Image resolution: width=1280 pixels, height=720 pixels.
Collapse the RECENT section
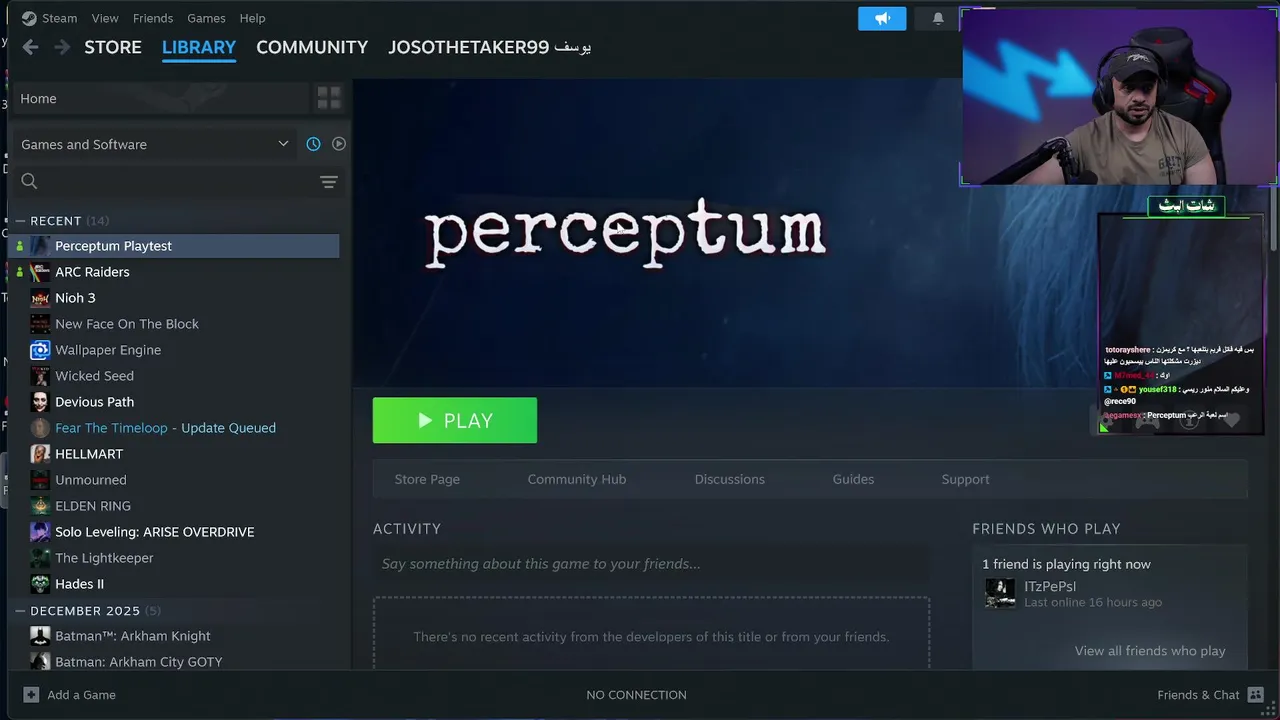[x=19, y=221]
